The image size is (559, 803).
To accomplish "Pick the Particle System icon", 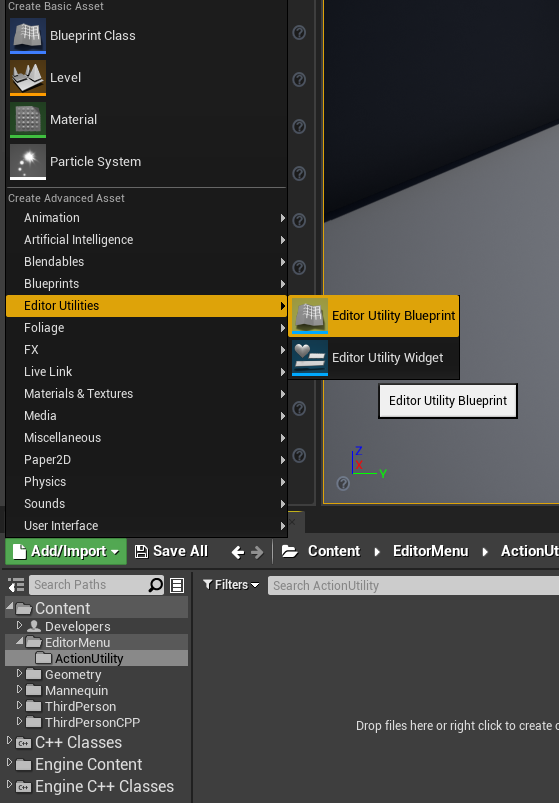I will pyautogui.click(x=28, y=162).
